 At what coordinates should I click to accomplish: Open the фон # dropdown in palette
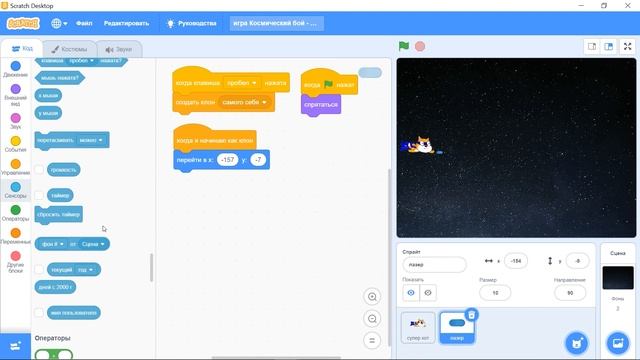[53, 244]
